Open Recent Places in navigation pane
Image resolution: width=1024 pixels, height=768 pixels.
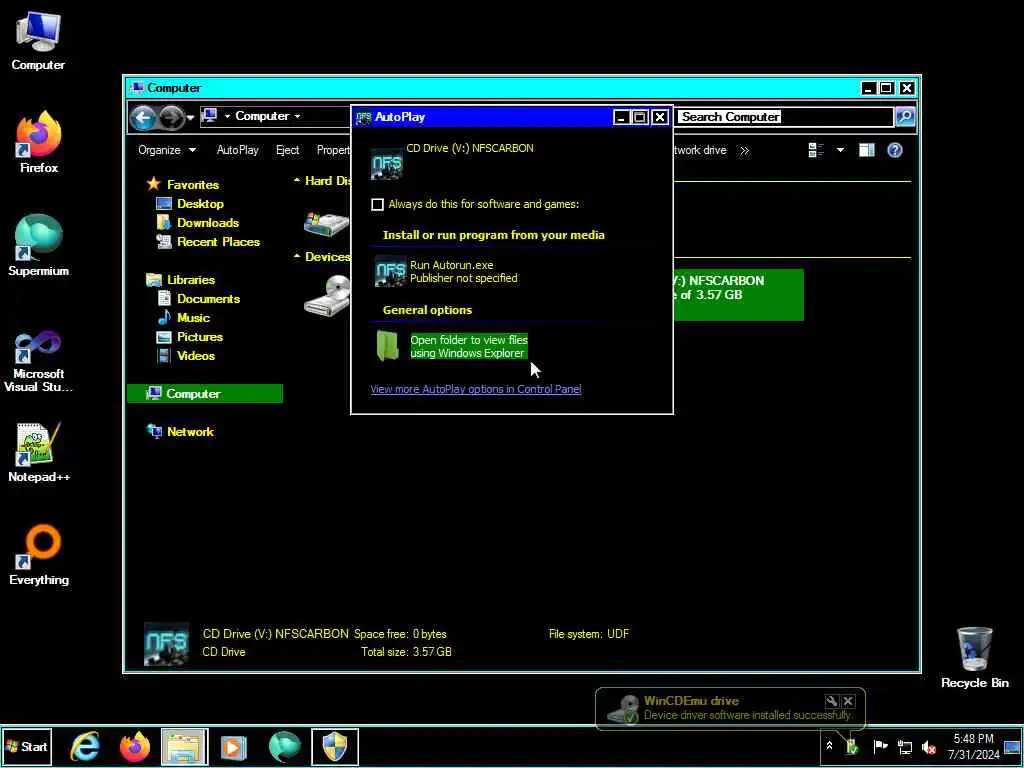pyautogui.click(x=218, y=242)
